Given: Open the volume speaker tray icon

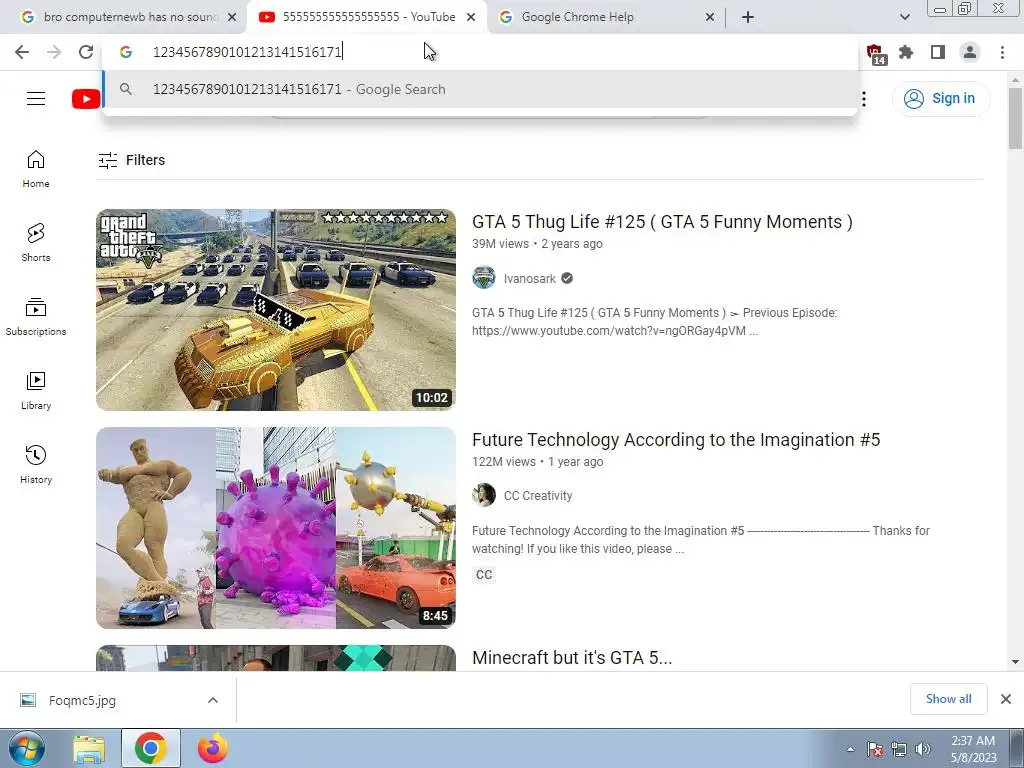Looking at the screenshot, I should [923, 750].
